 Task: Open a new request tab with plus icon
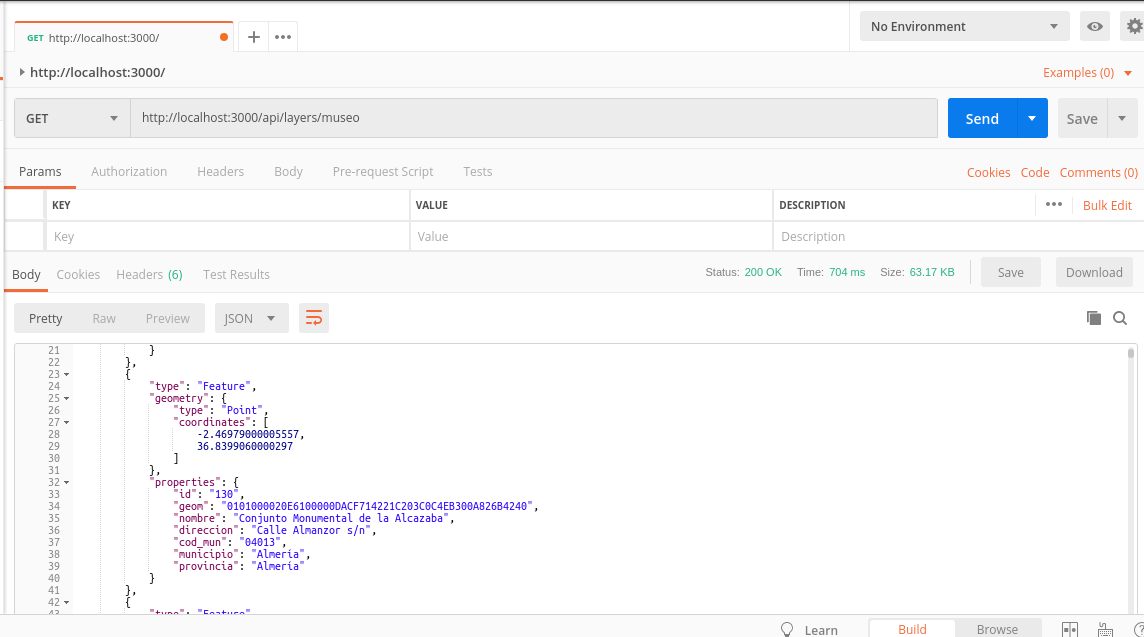click(x=254, y=37)
